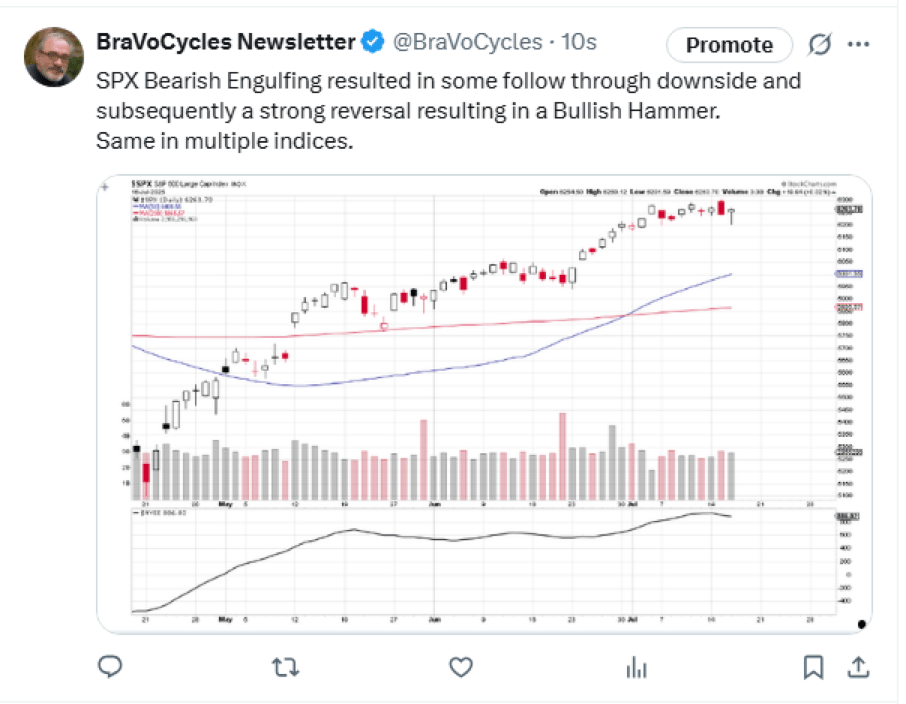906x704 pixels.
Task: Bookmark this post
Action: coord(813,667)
